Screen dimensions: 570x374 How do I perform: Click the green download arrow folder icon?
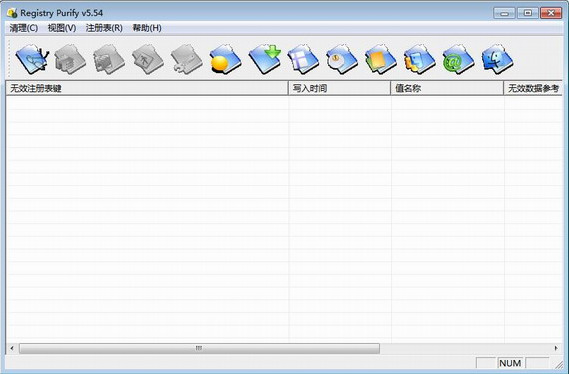265,59
